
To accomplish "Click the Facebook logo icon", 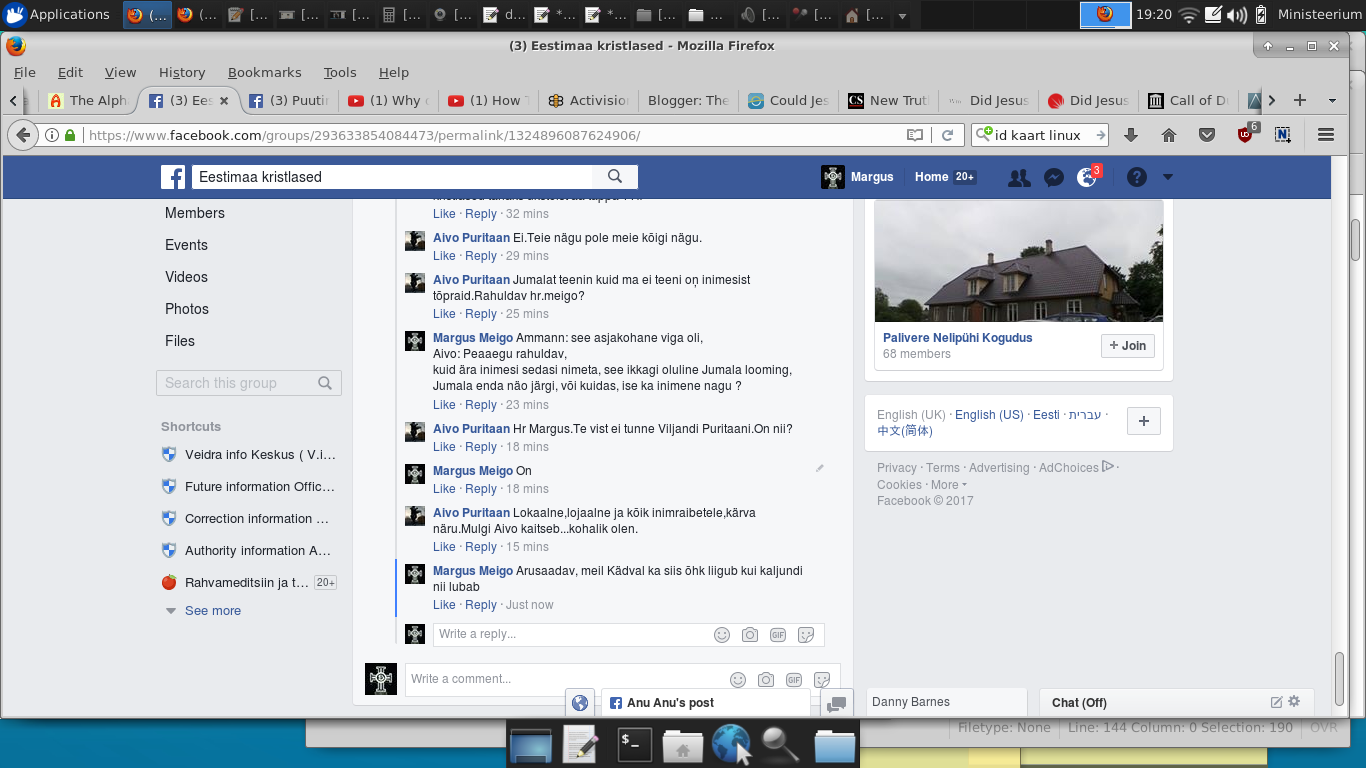I will pyautogui.click(x=173, y=177).
